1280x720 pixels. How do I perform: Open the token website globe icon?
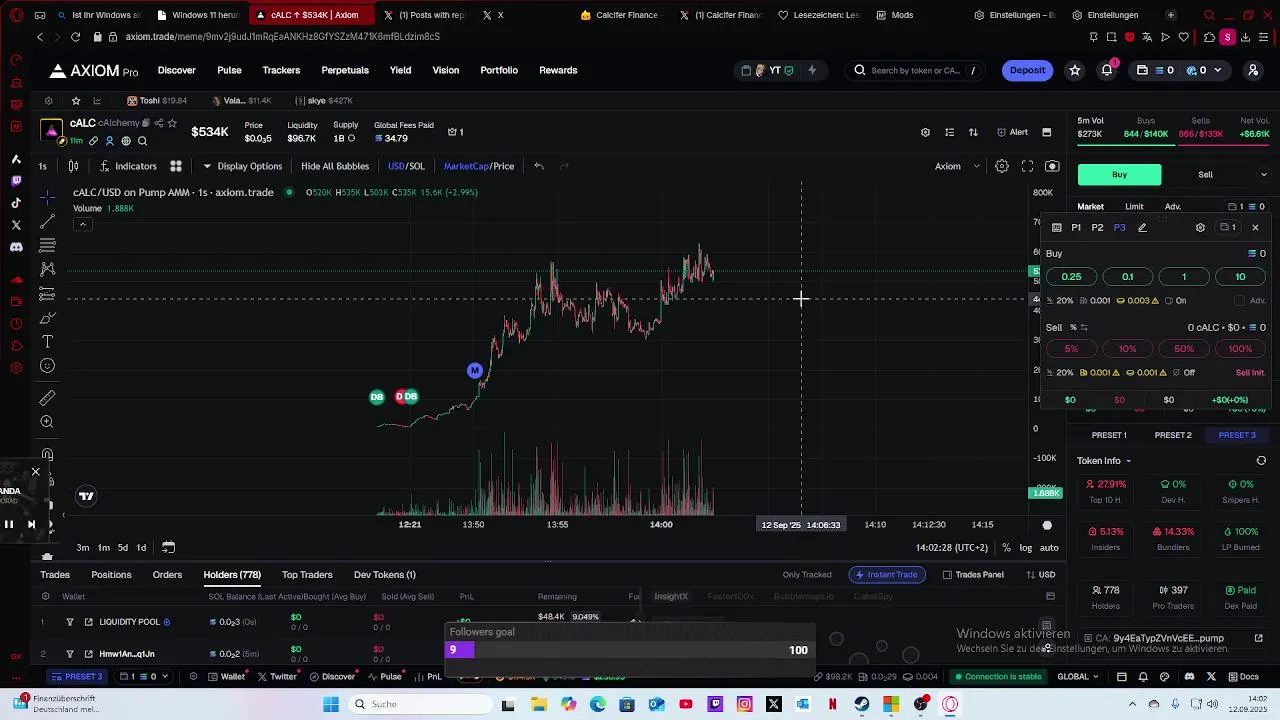(x=126, y=141)
